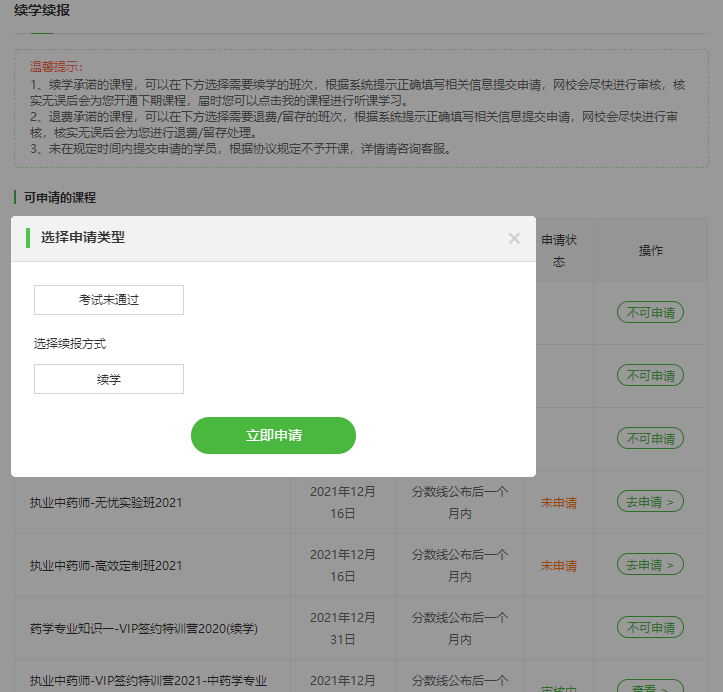Close the 选择申请类型 dialog
Screen dimensions: 723x692
tap(514, 238)
